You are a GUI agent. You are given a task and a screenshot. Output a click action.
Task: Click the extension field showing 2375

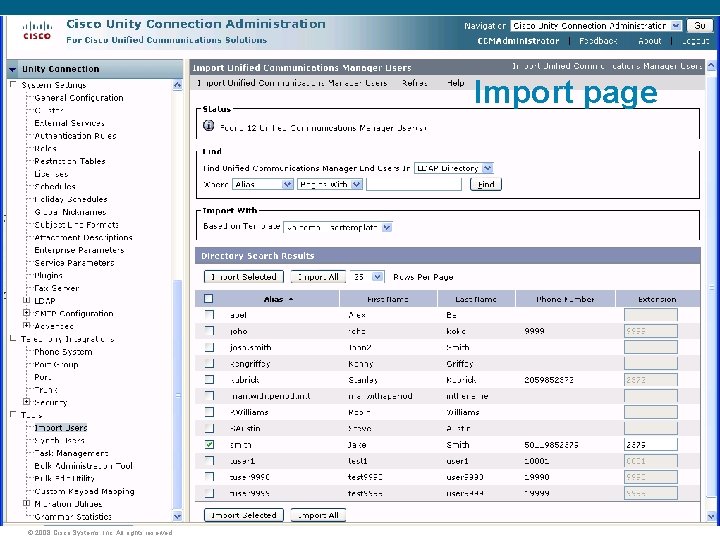[650, 444]
